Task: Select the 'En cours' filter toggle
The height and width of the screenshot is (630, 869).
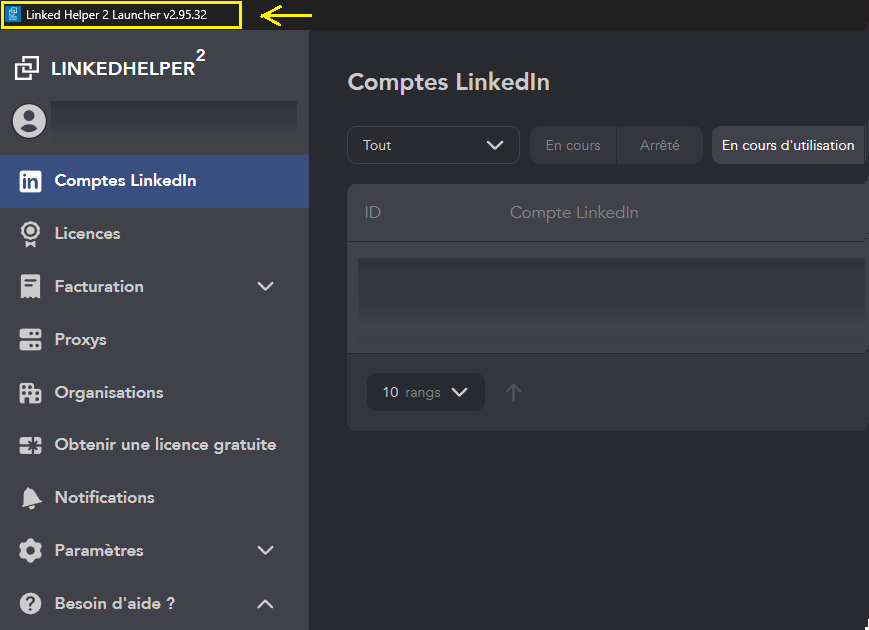Action: click(x=573, y=145)
